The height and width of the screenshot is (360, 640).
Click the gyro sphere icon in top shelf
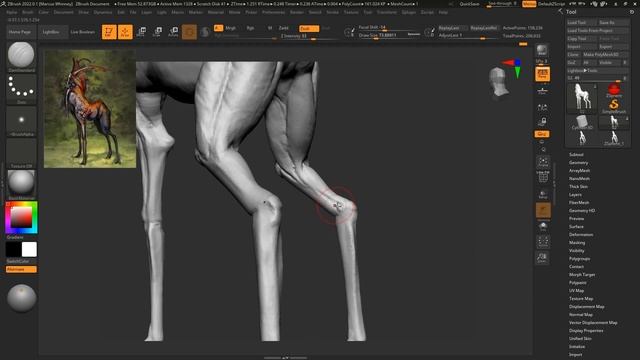tap(189, 32)
